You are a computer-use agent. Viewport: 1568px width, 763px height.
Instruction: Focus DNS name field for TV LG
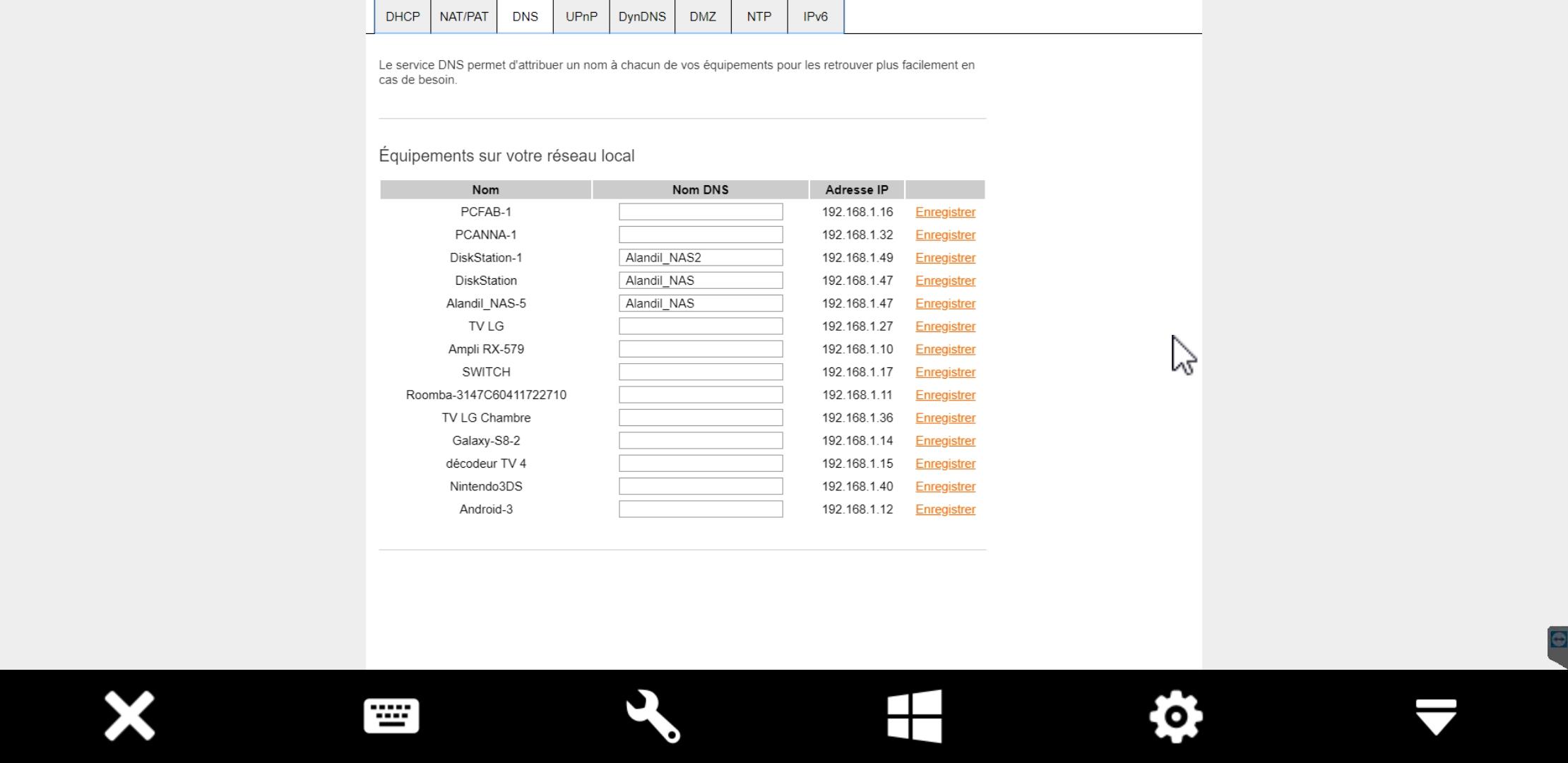pos(701,326)
